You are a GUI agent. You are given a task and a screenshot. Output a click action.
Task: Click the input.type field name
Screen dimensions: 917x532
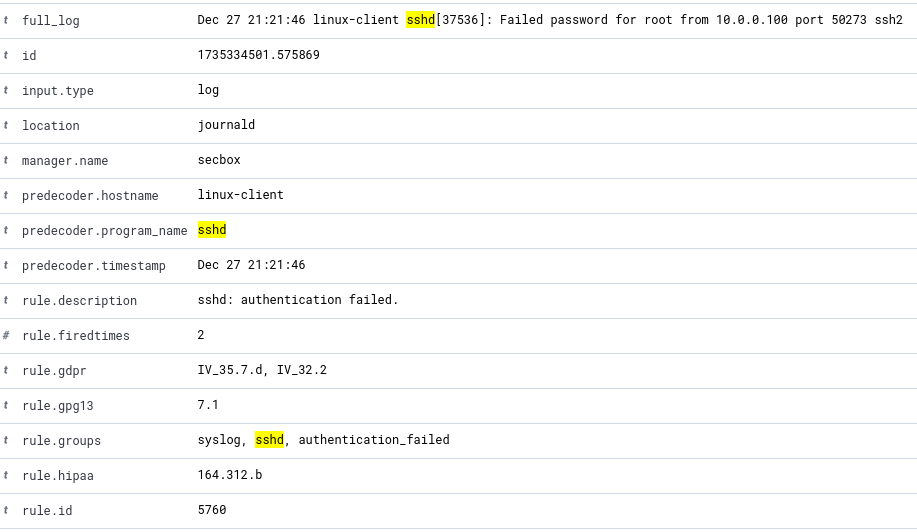58,91
